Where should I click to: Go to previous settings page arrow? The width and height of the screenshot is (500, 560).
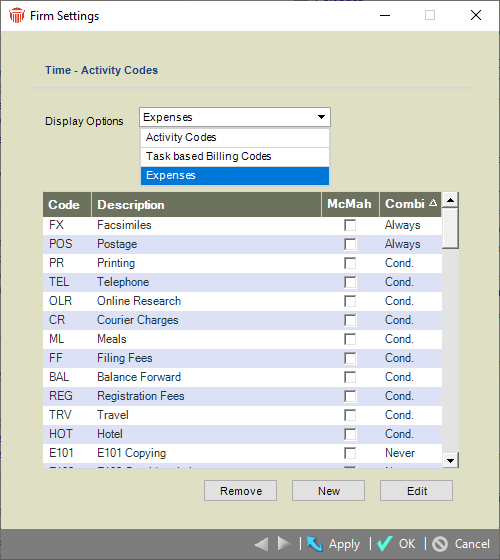point(261,544)
